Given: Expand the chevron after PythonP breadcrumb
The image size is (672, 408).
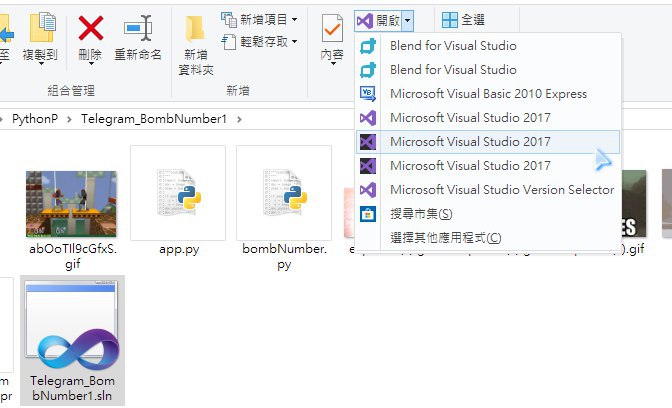Looking at the screenshot, I should pos(69,119).
